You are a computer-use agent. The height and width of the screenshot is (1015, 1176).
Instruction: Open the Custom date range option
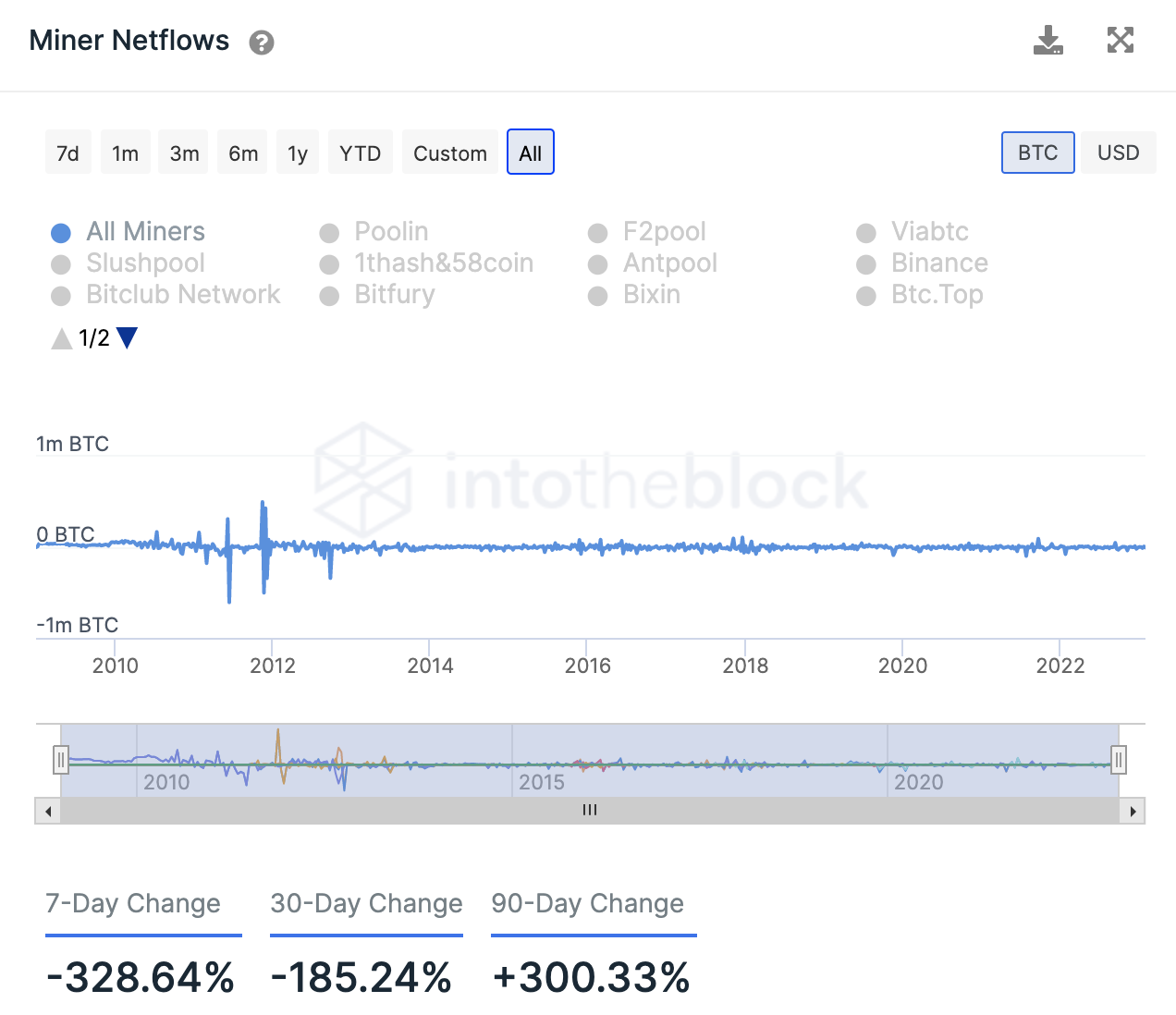click(450, 153)
